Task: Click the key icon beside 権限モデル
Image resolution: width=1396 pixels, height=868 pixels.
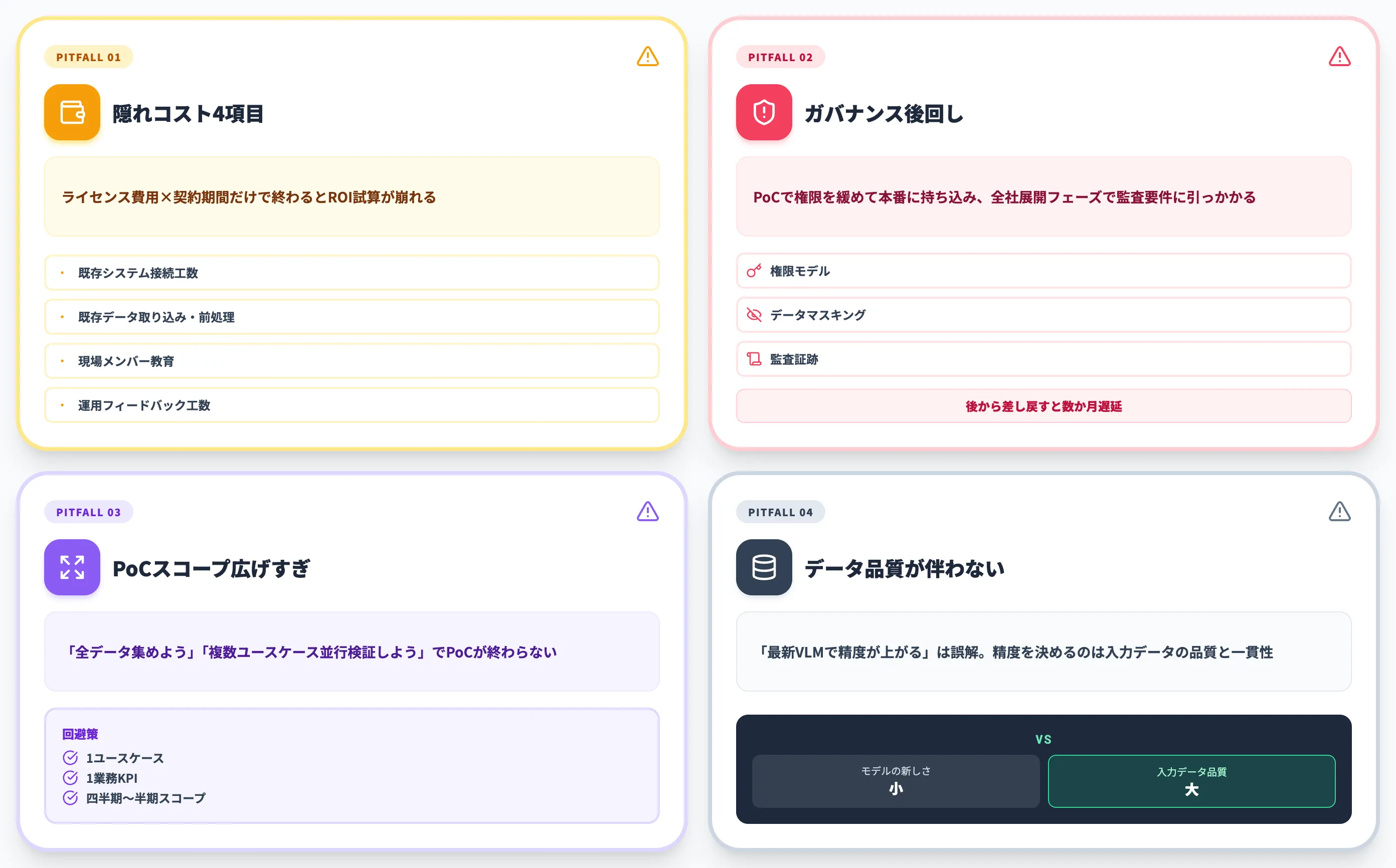Action: click(x=754, y=271)
